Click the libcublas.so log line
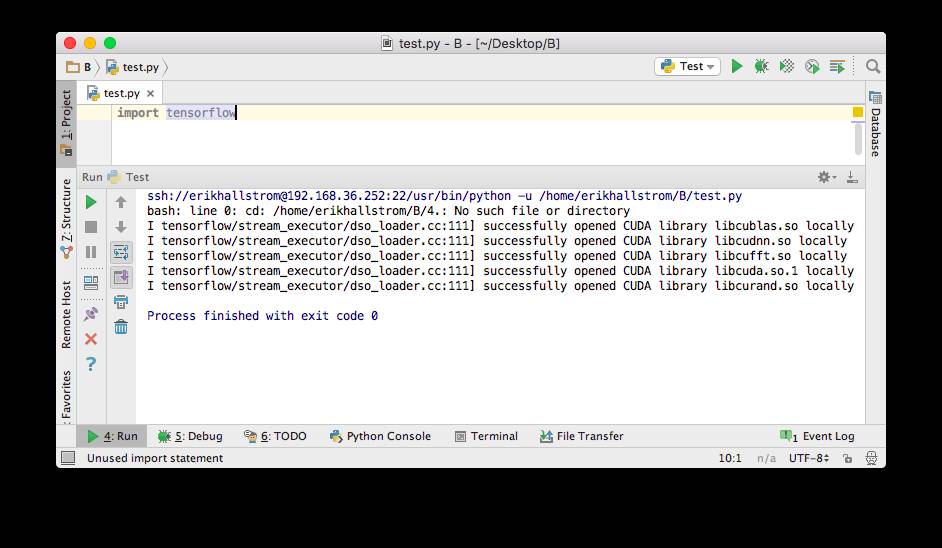 pos(500,226)
